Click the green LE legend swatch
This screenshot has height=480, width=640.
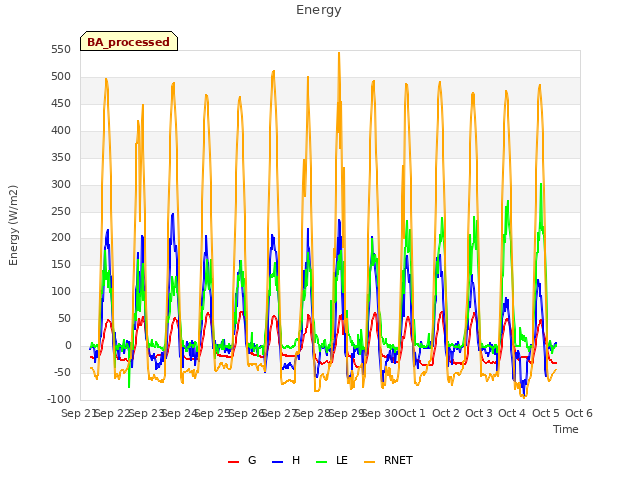tap(322, 462)
